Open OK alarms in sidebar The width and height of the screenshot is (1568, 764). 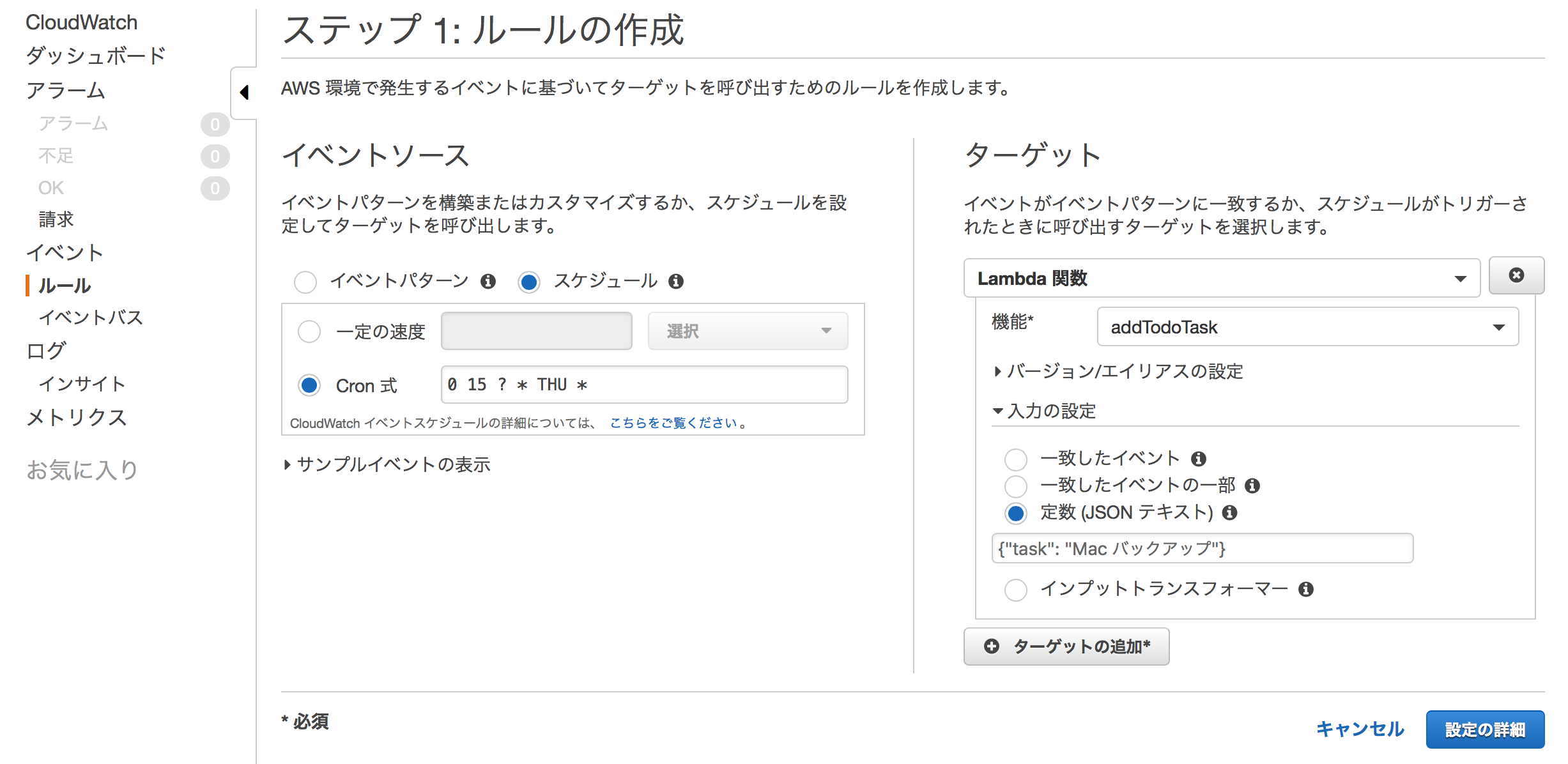[51, 188]
